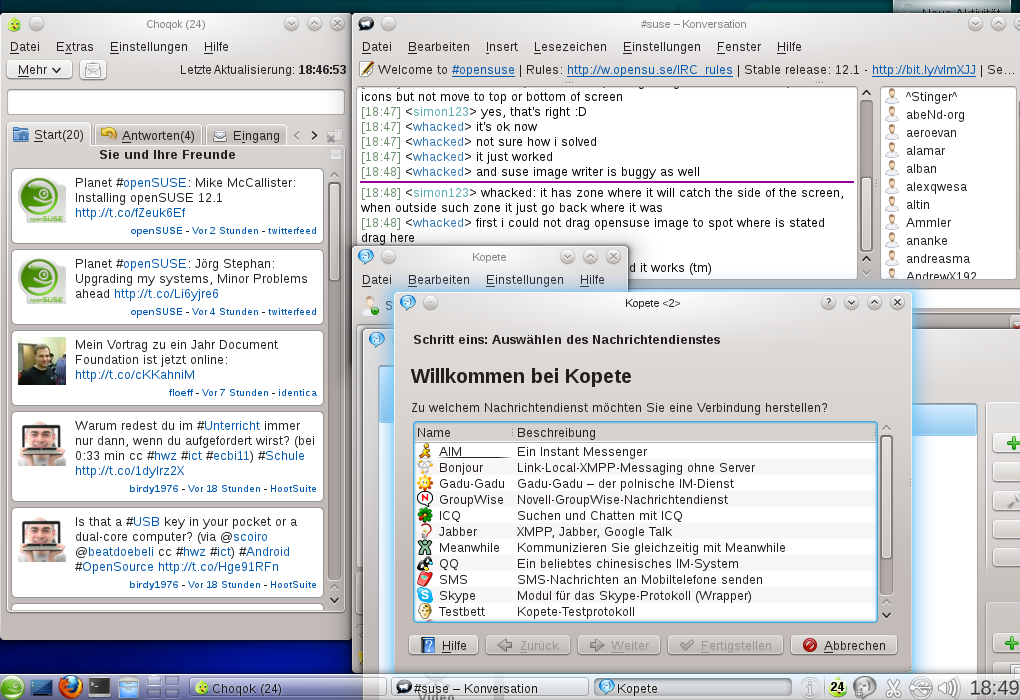Pick the GroupWise protocol icon
The height and width of the screenshot is (700, 1020).
pyautogui.click(x=425, y=499)
